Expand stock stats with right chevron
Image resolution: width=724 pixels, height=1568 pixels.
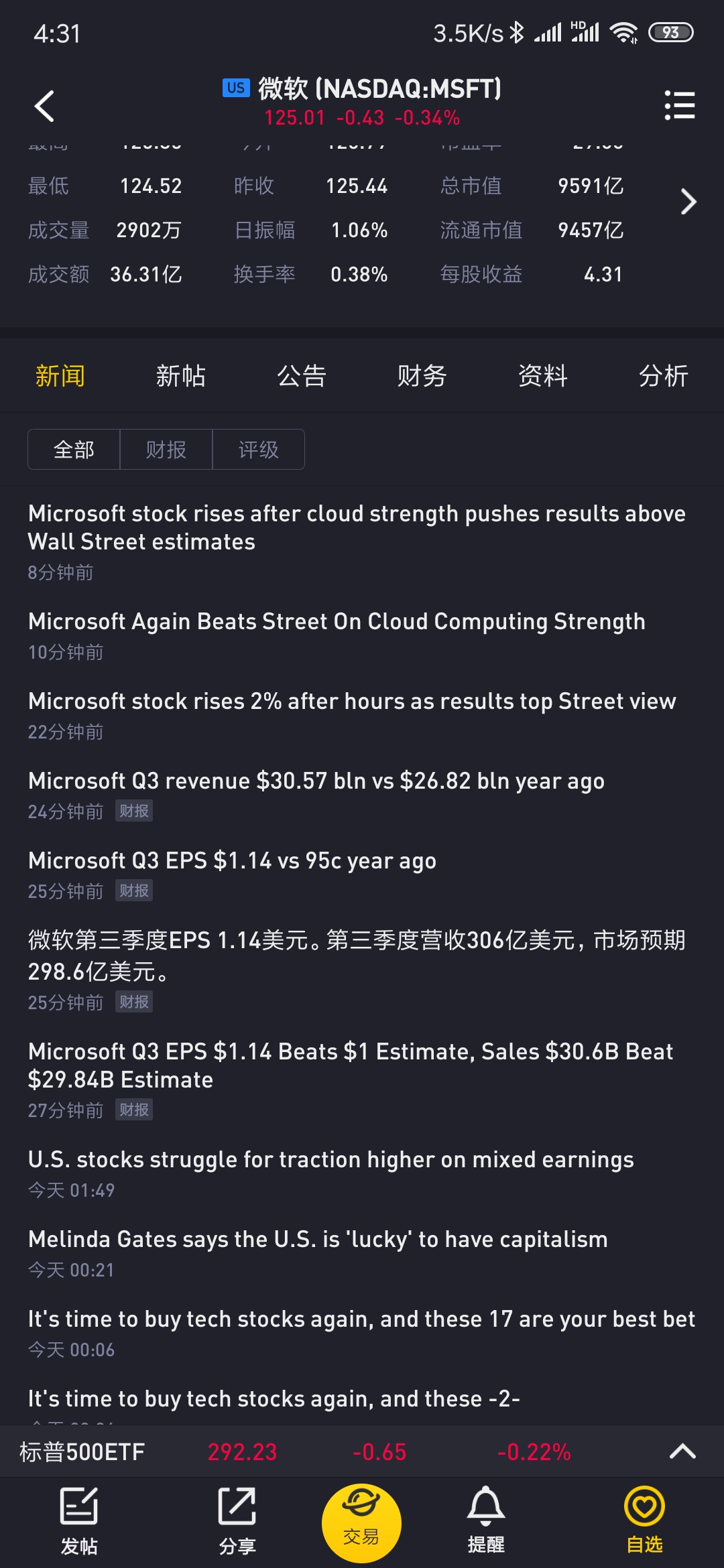click(688, 202)
